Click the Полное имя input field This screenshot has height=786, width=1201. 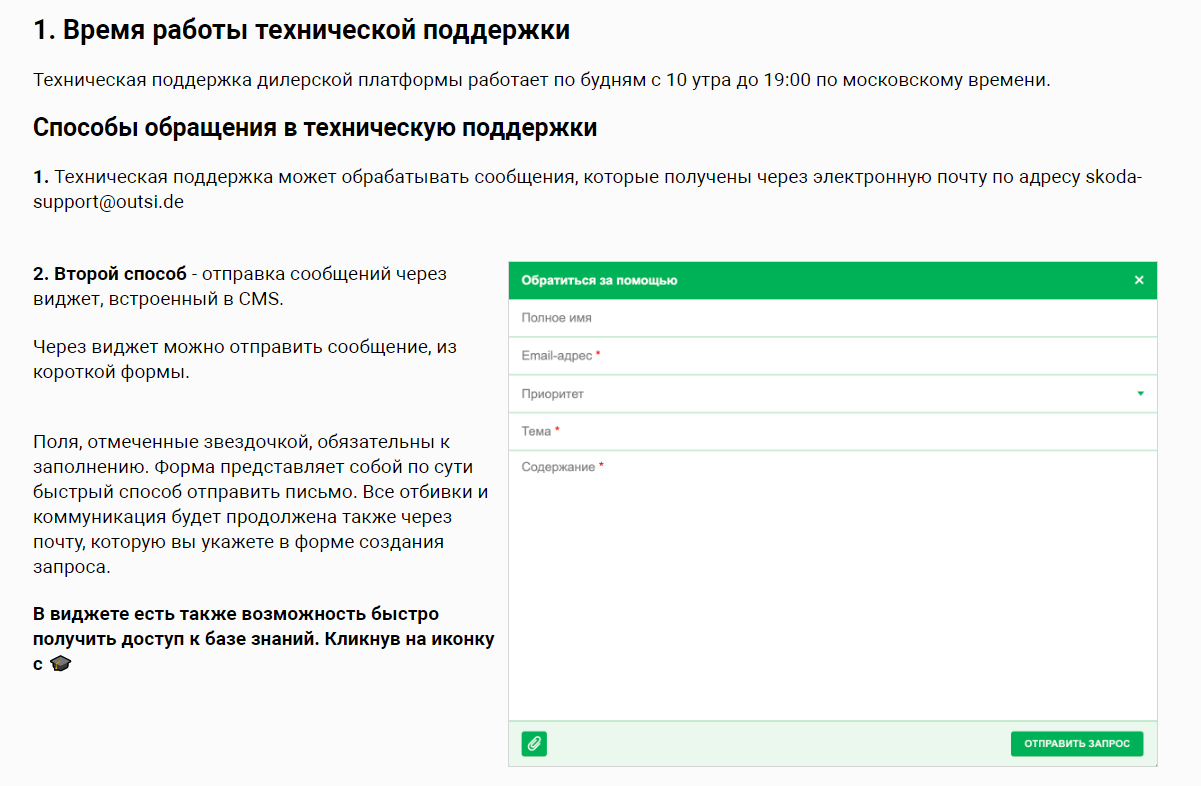pyautogui.click(x=833, y=318)
